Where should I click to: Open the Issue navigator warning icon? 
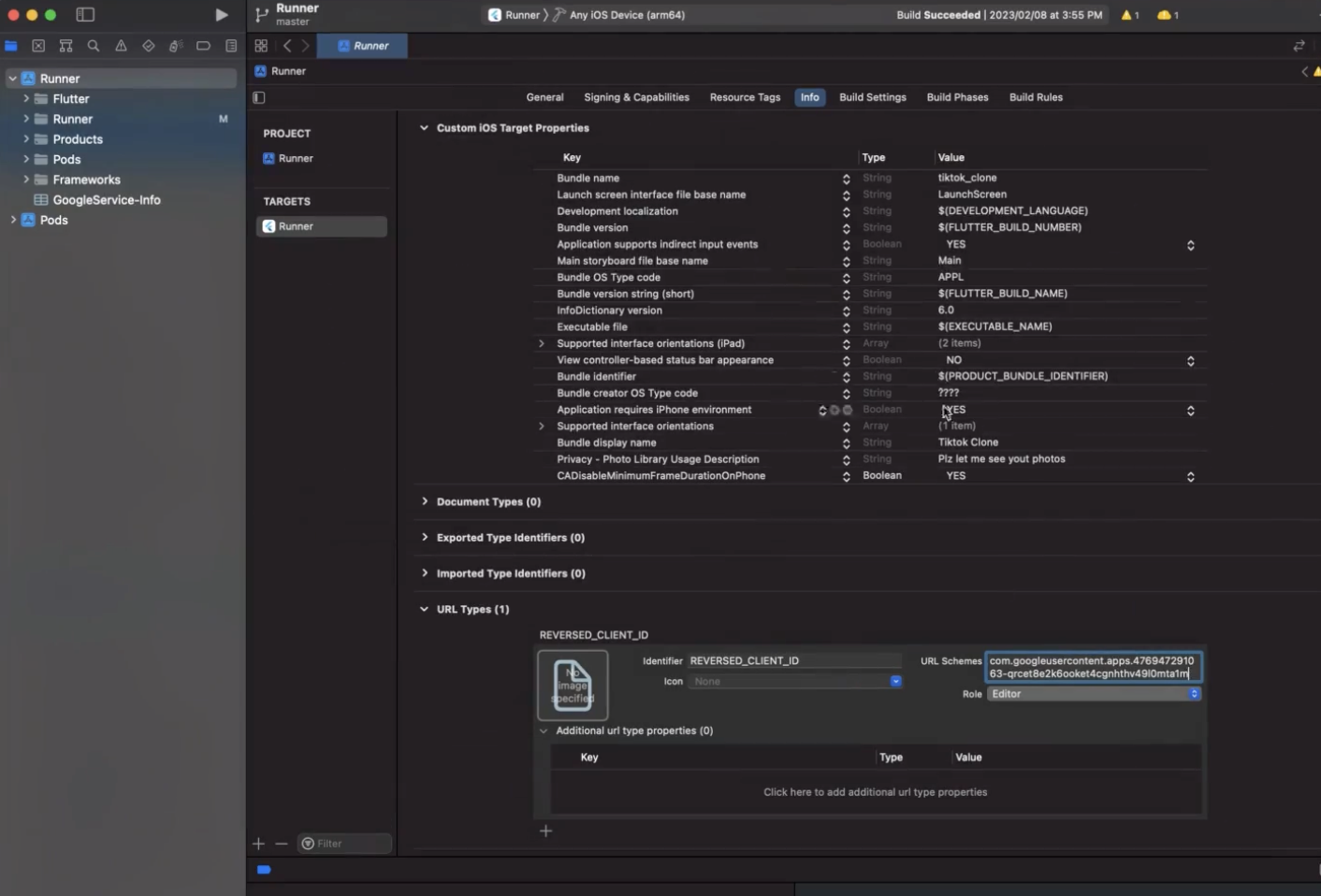pos(121,46)
